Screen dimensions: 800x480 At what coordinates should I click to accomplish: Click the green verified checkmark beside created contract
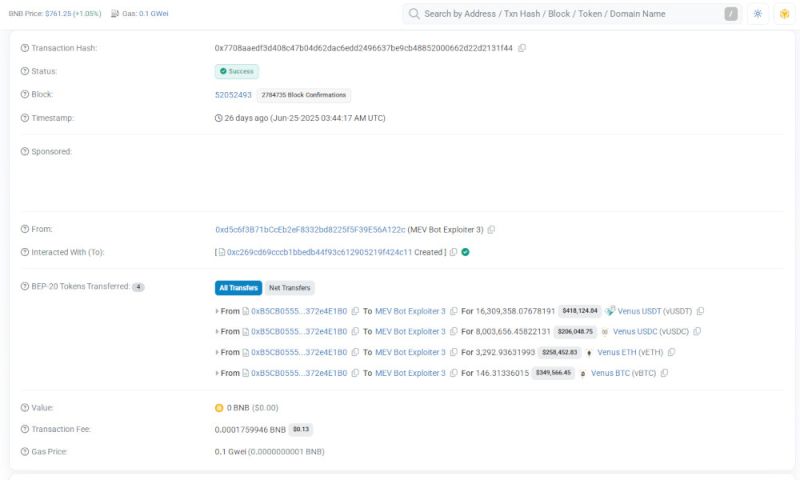[x=465, y=252]
